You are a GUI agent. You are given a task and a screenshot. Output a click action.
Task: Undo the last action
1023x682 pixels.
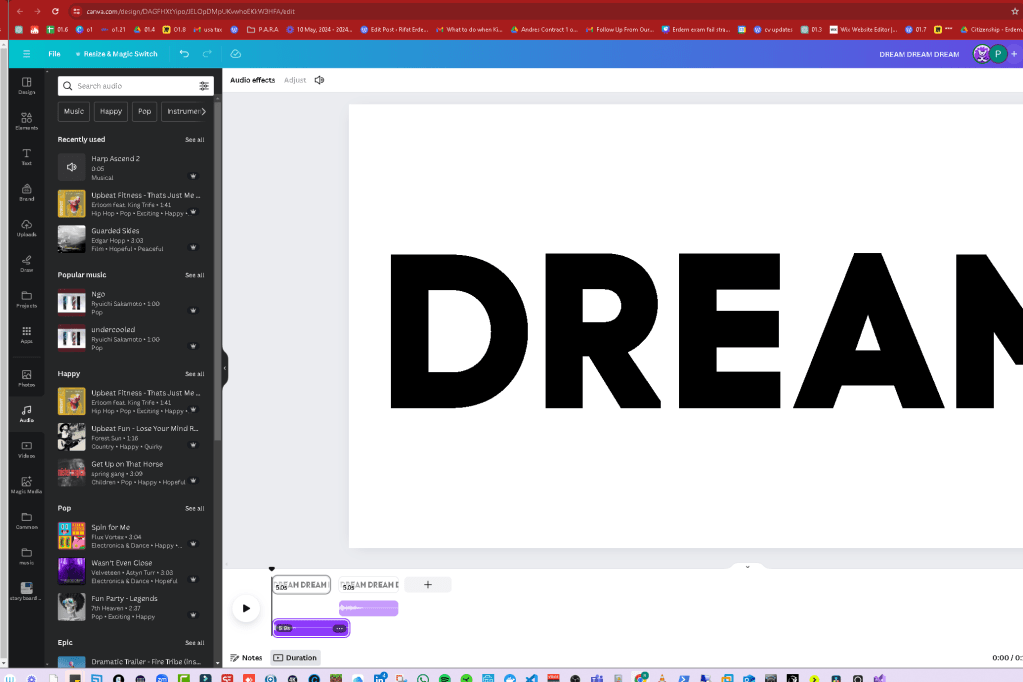point(184,54)
